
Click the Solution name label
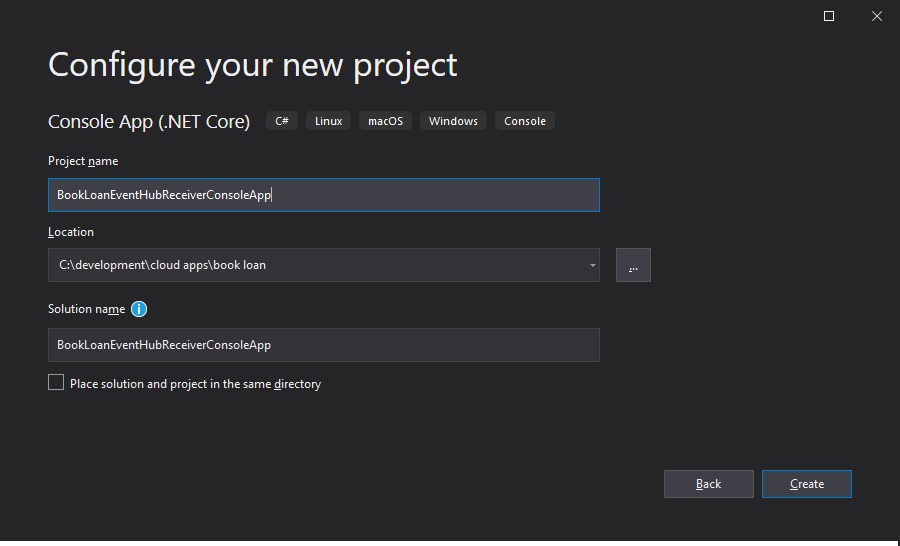[87, 309]
